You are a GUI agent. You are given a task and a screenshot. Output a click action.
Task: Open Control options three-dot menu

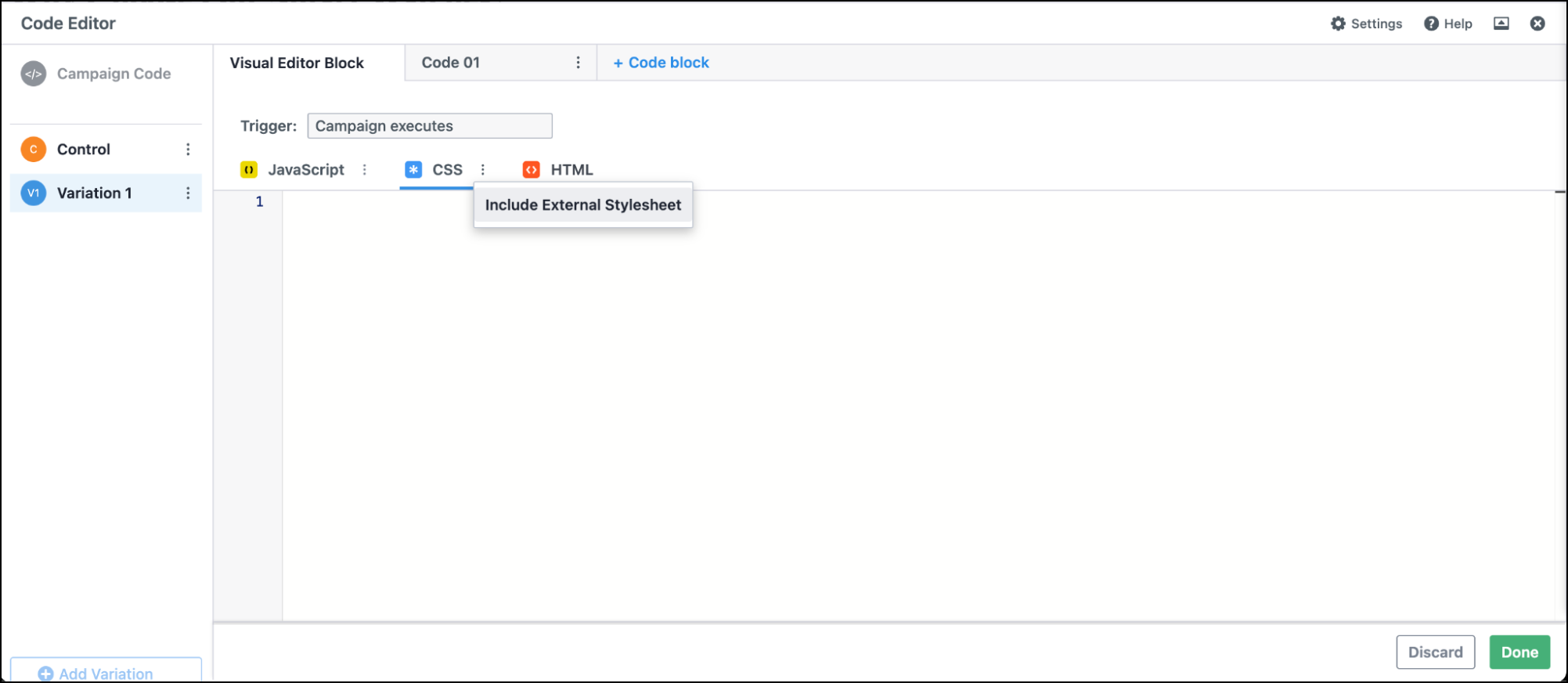pyautogui.click(x=188, y=149)
